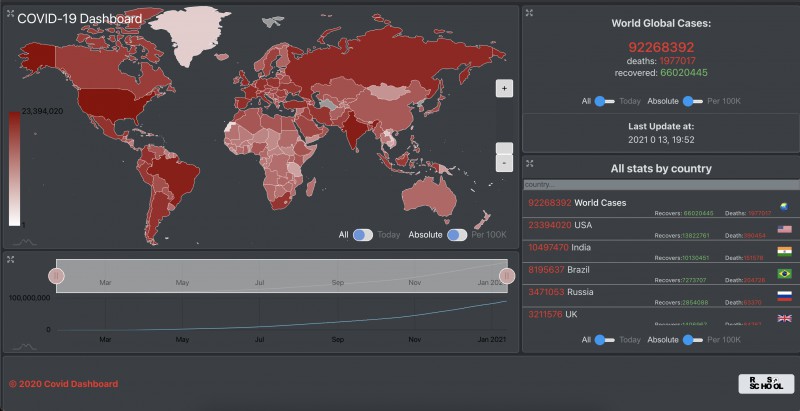Click the legend maximum value 23,394,020
This screenshot has width=800, height=411.
(x=42, y=111)
